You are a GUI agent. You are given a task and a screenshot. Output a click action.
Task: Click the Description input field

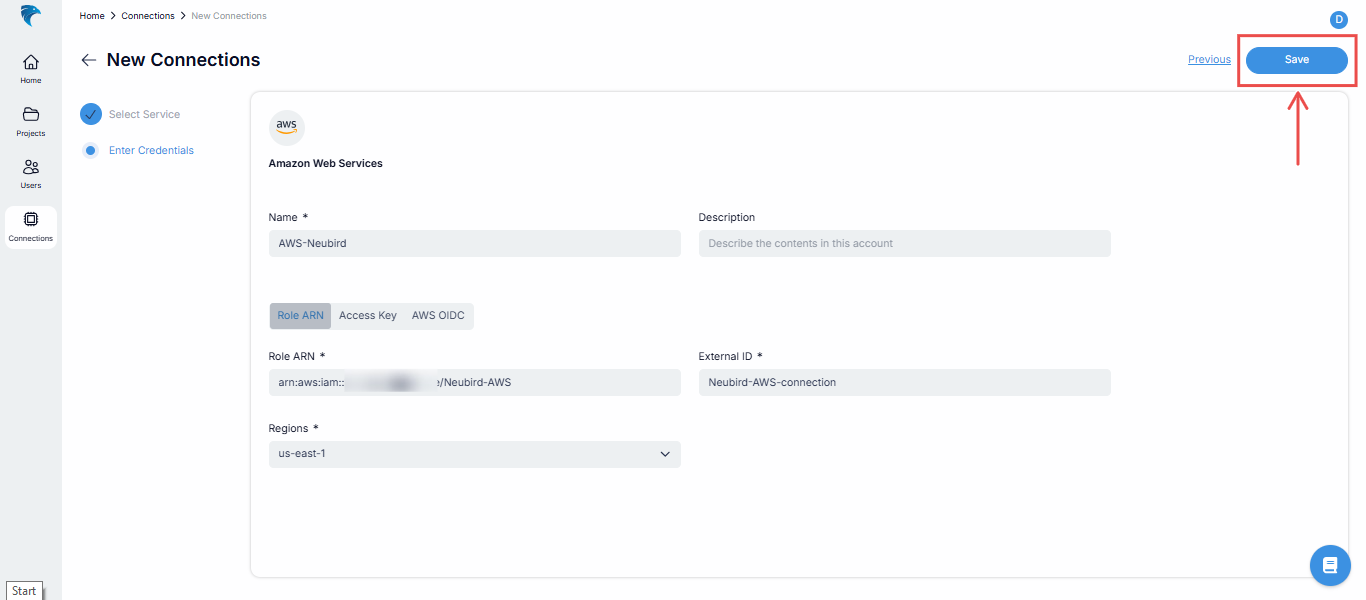tap(904, 243)
